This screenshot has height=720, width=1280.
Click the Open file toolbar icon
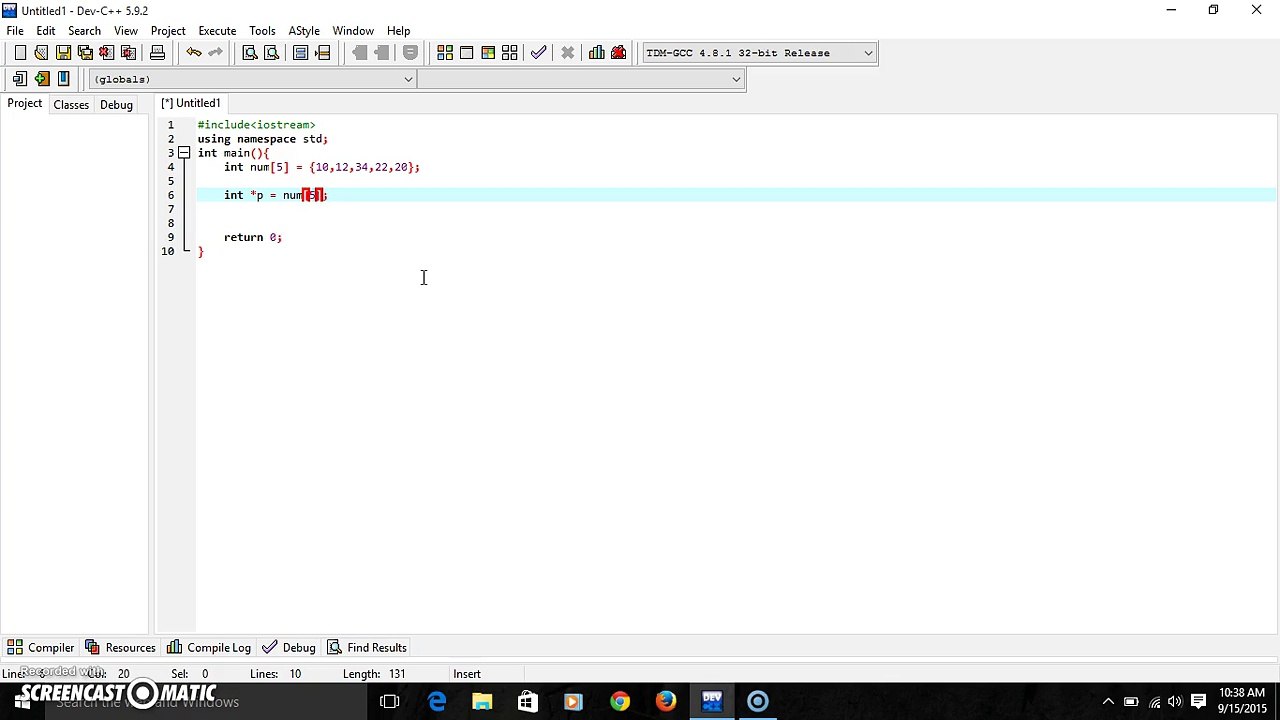click(41, 53)
